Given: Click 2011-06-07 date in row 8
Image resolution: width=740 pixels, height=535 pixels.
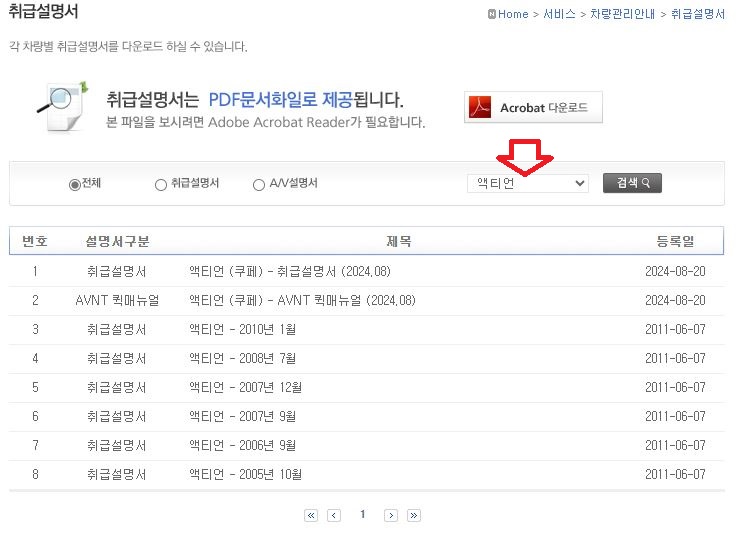Looking at the screenshot, I should [x=675, y=474].
